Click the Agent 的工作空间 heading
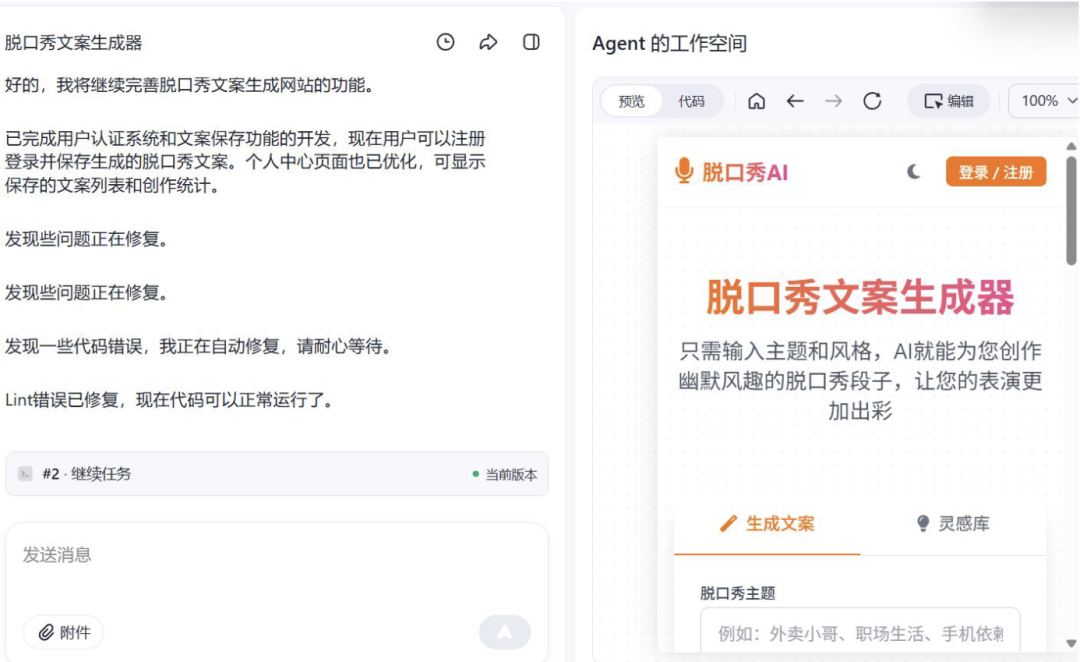Viewport: 1080px width, 662px height. point(669,43)
